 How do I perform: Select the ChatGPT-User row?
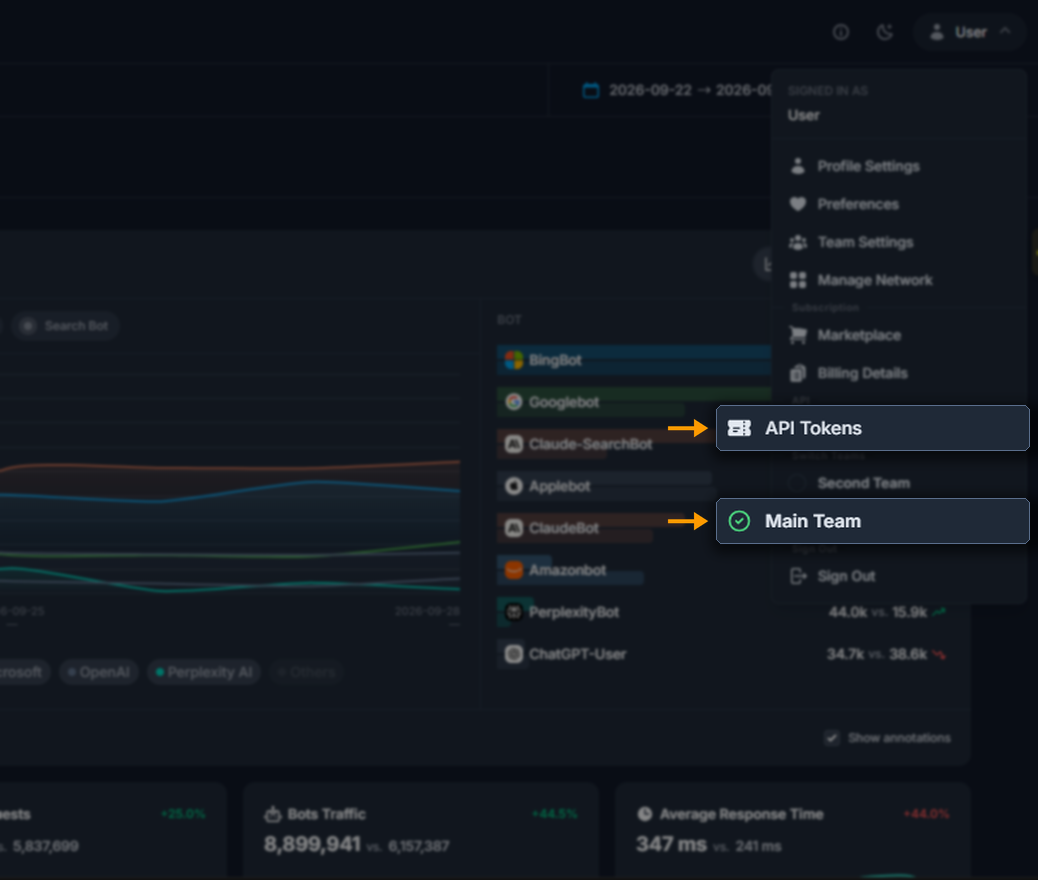[x=724, y=654]
